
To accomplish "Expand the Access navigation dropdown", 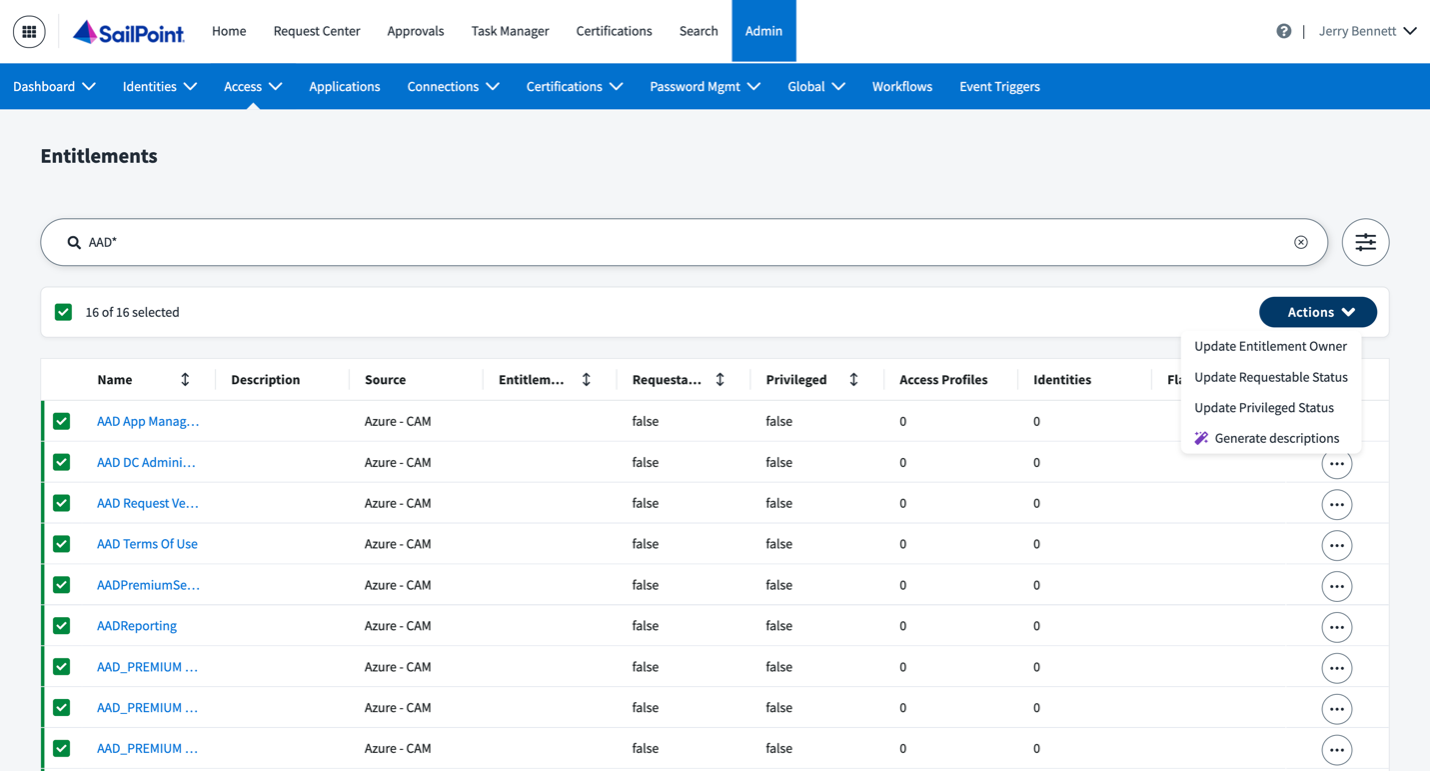I will pos(251,86).
